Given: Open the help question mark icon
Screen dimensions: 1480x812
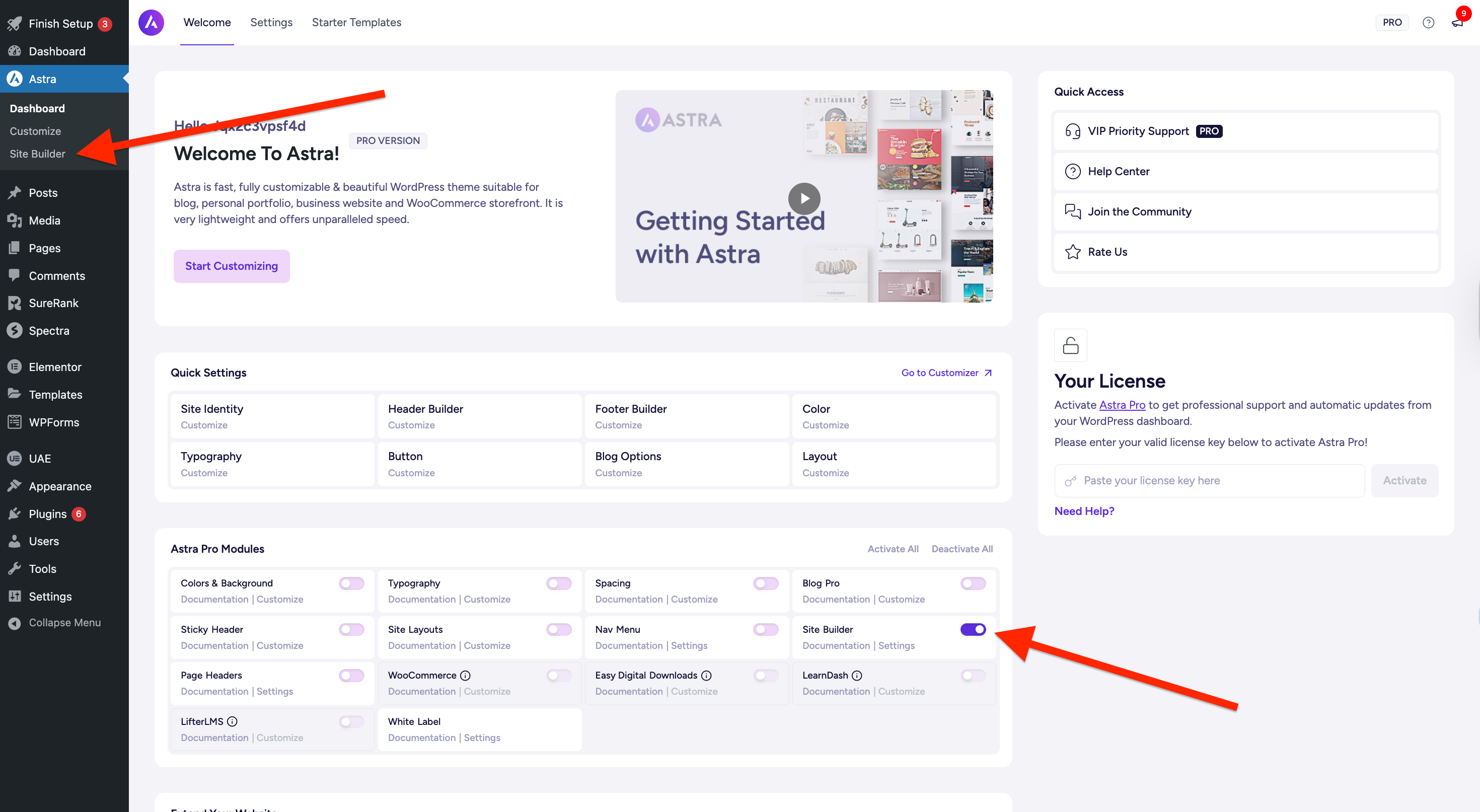Looking at the screenshot, I should pyautogui.click(x=1428, y=23).
